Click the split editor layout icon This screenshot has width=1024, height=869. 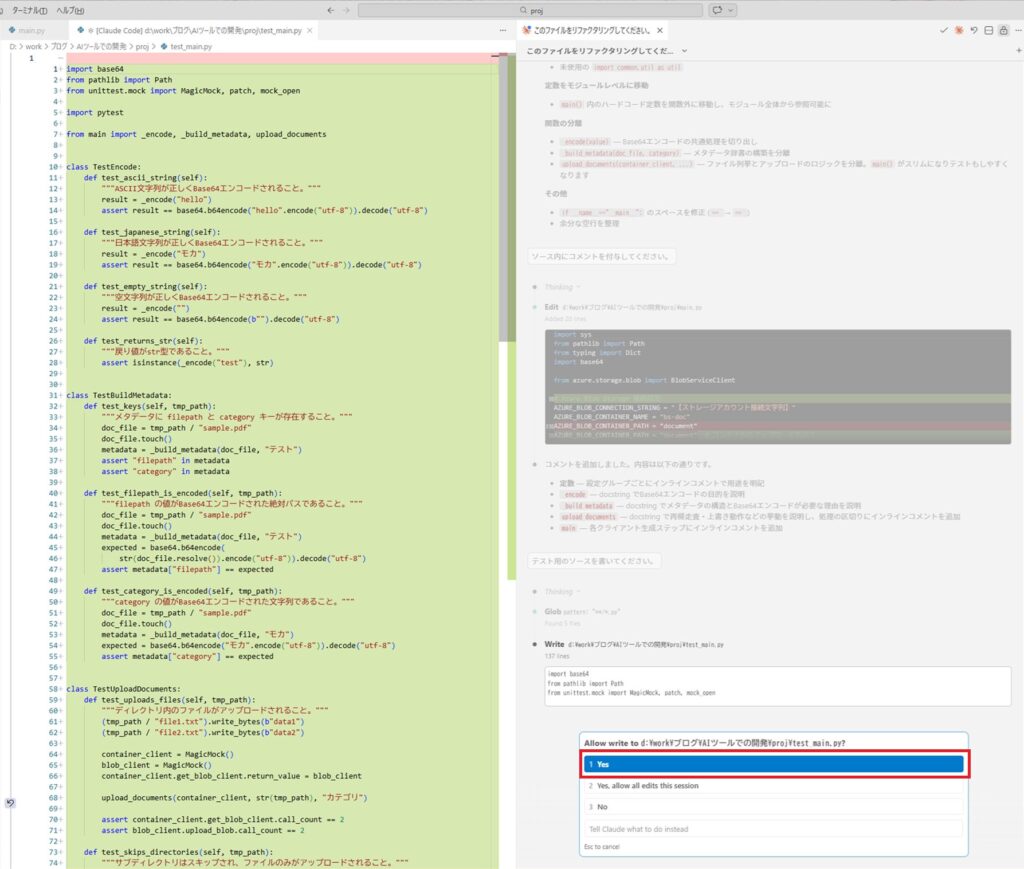989,31
